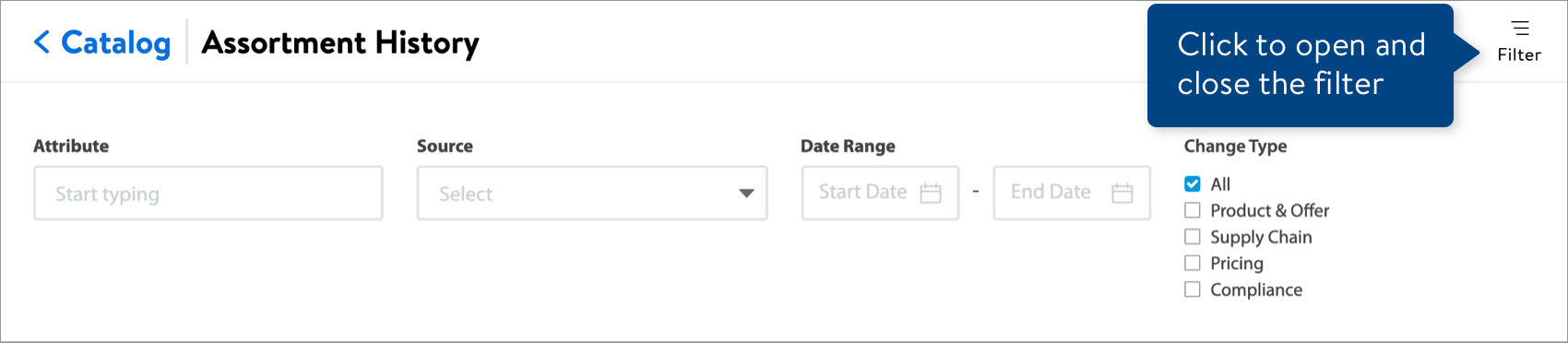Screen dimensions: 1568x343
Task: Click the Filter text label
Action: tap(1519, 55)
